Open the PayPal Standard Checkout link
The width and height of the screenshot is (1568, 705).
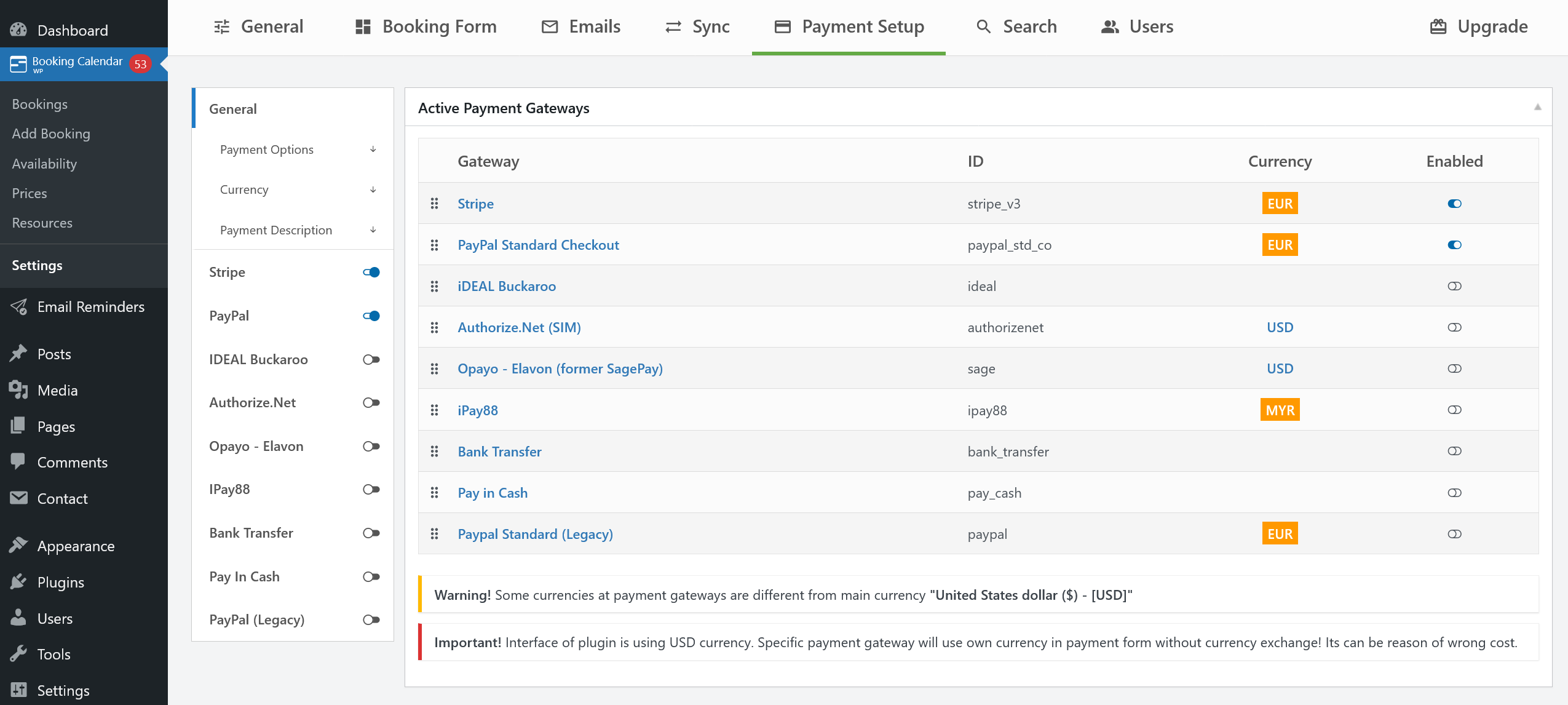(x=538, y=245)
